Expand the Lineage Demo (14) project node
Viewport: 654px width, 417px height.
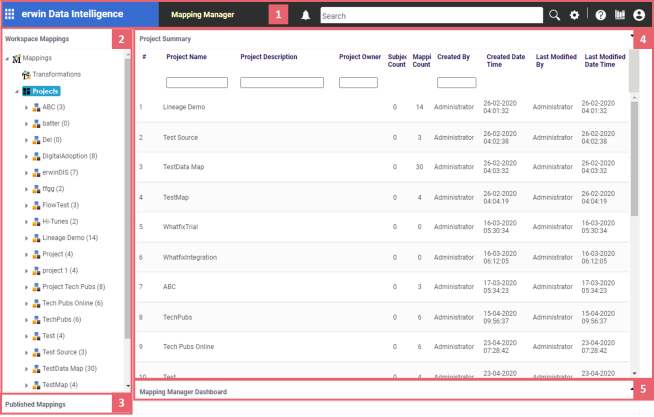[x=26, y=239]
